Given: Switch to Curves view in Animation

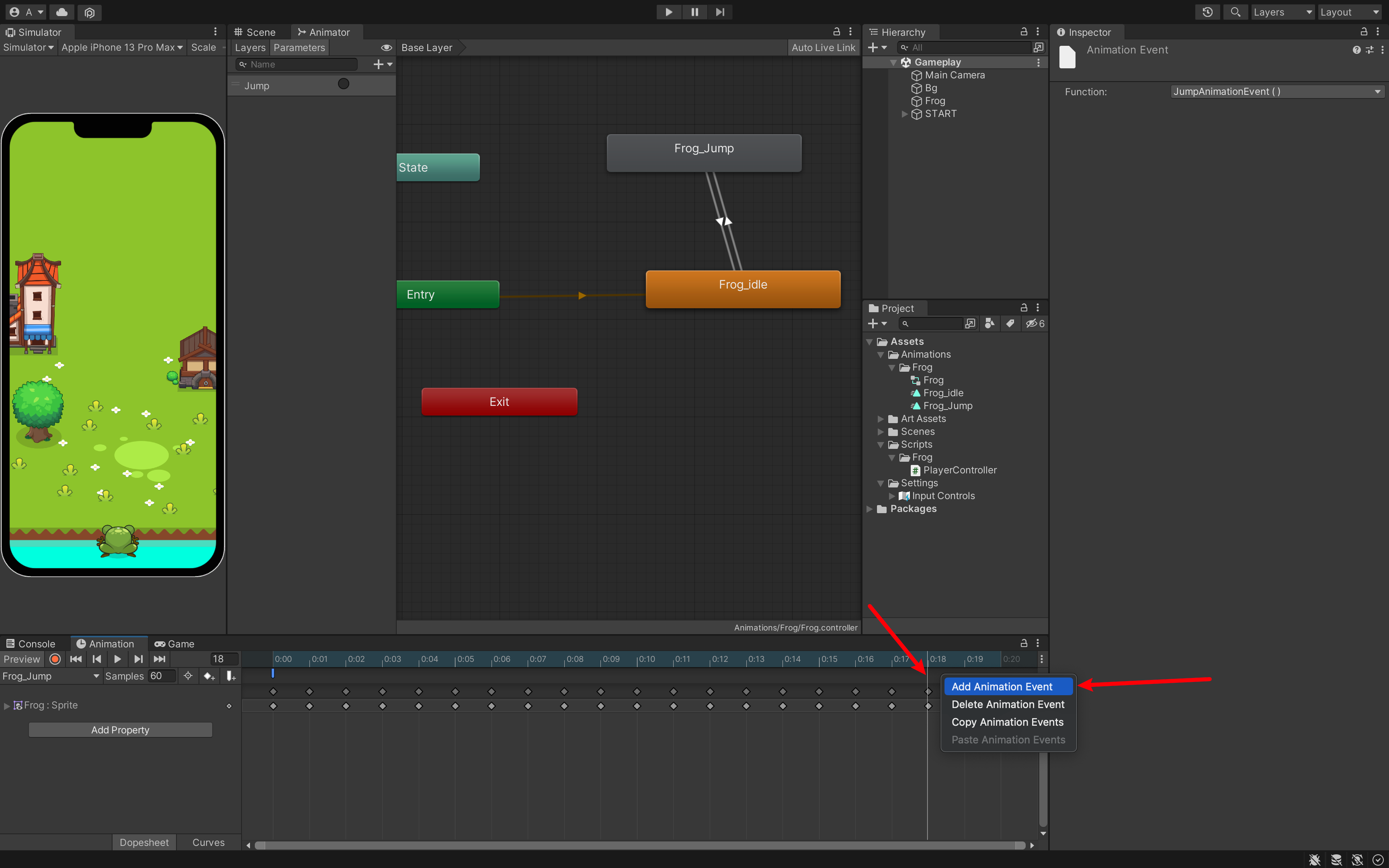Looking at the screenshot, I should [208, 843].
